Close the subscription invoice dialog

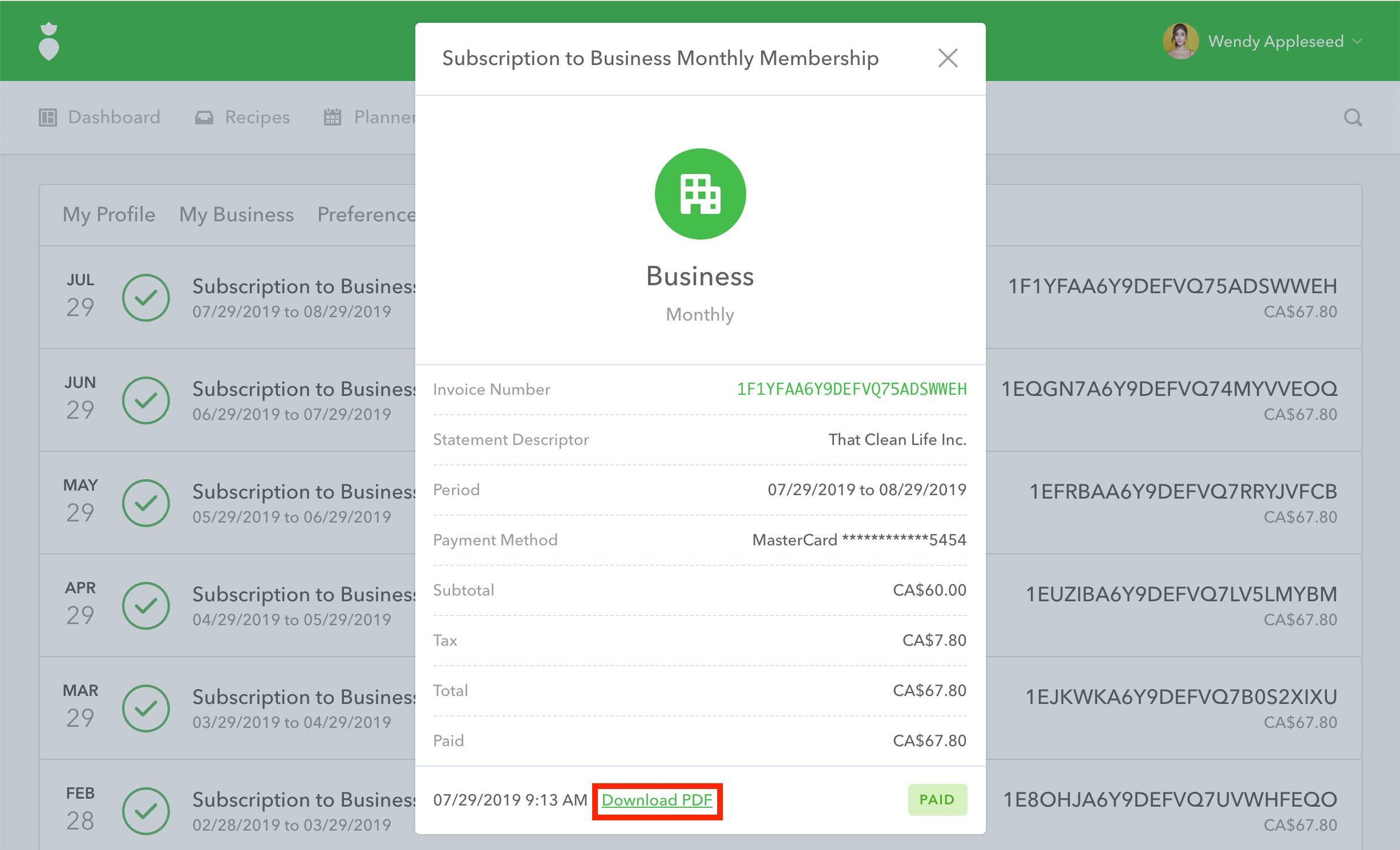click(x=948, y=58)
